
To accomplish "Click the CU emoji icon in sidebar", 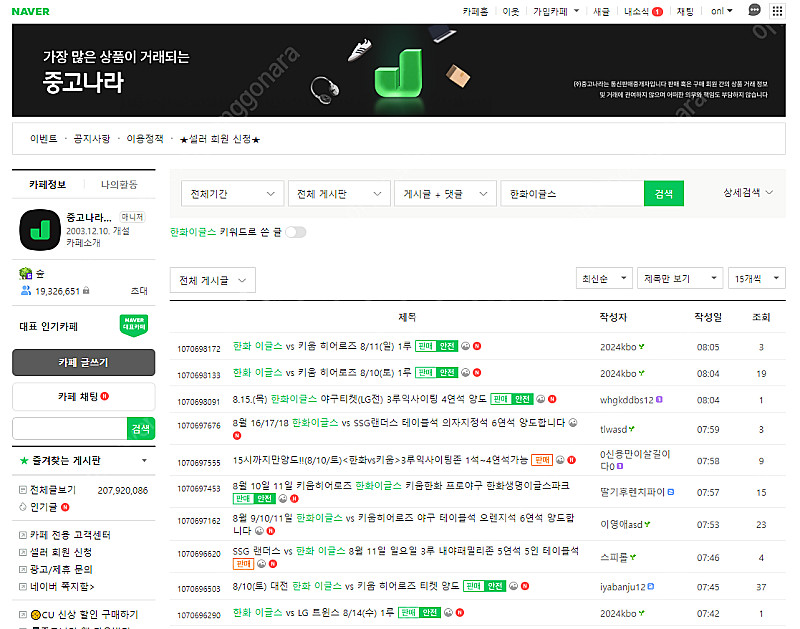I will (x=36, y=614).
